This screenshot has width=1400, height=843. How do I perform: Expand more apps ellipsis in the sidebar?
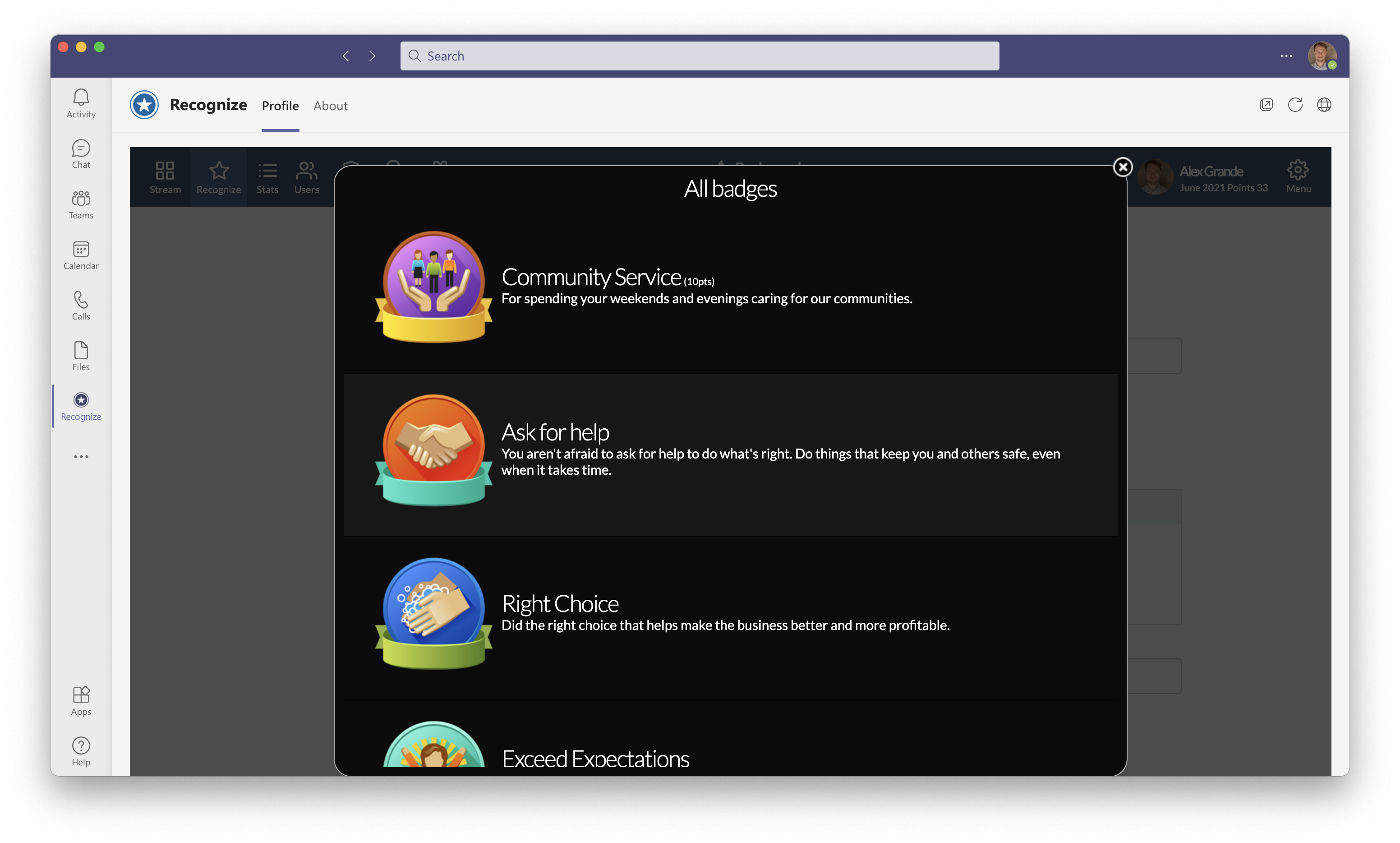tap(81, 457)
